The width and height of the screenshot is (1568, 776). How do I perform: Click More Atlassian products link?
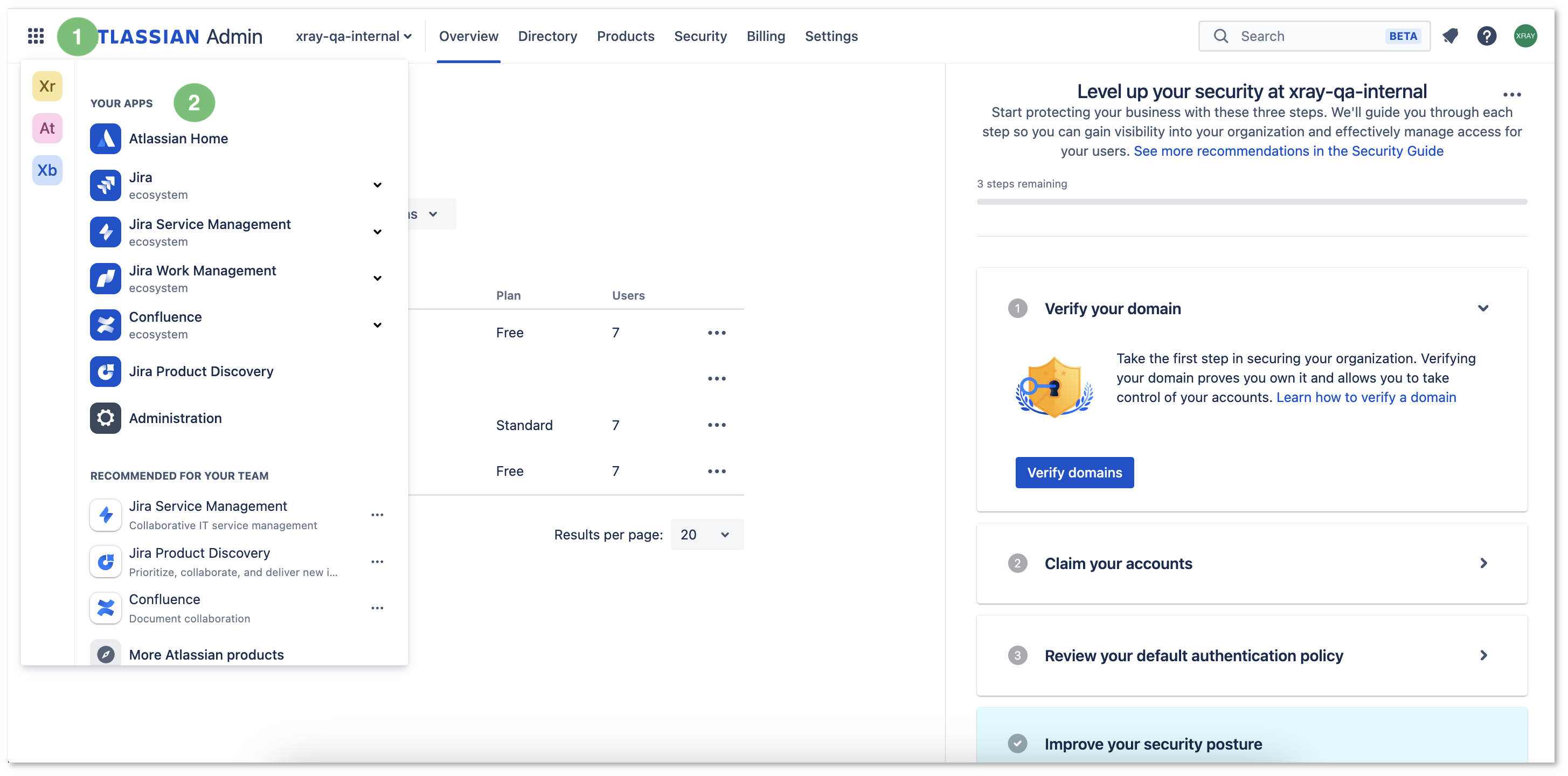[x=206, y=654]
